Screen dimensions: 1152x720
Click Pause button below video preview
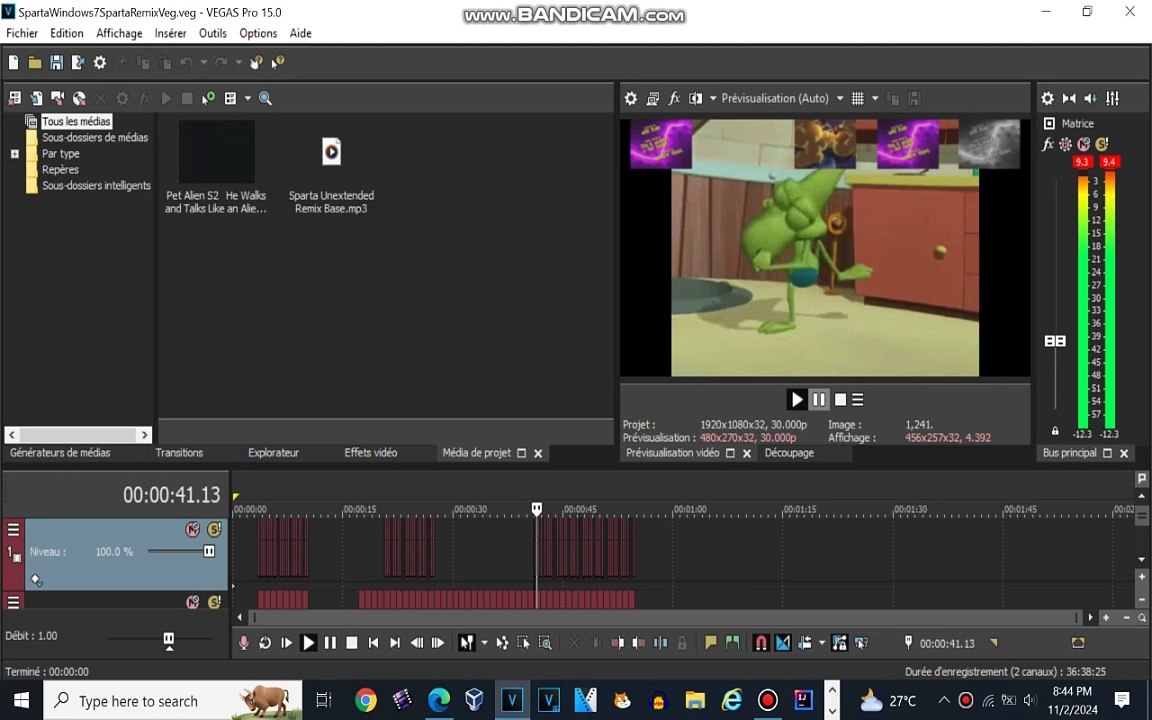[818, 400]
